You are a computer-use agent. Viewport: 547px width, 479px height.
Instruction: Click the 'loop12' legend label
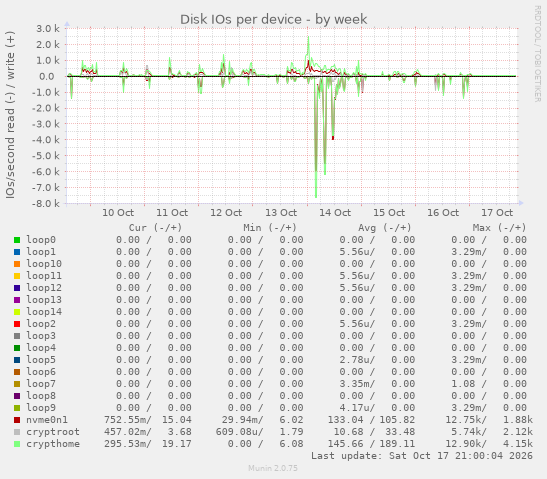44,288
